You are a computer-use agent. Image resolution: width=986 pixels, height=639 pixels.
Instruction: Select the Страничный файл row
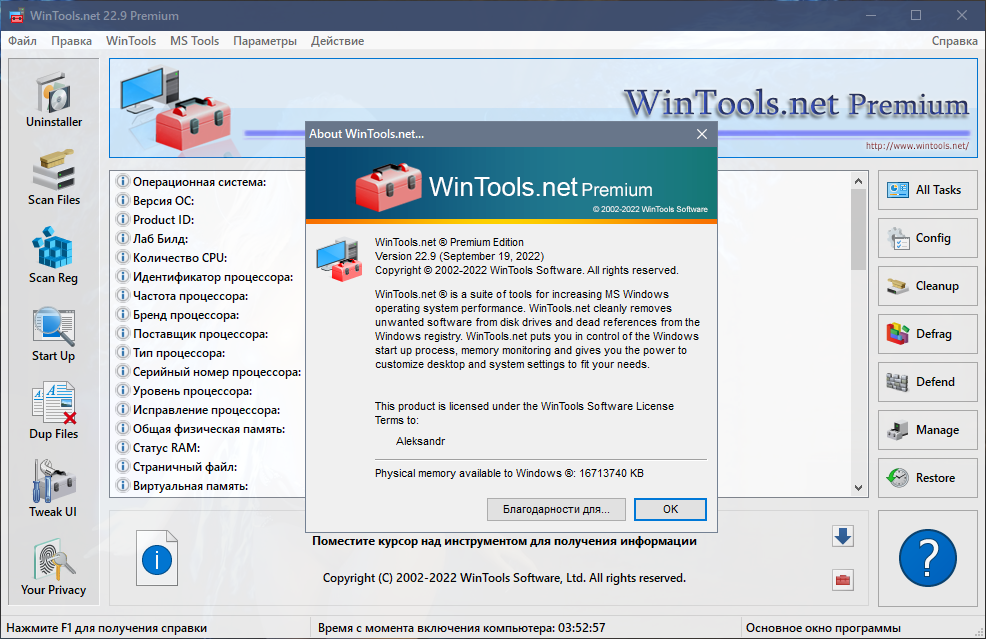click(x=177, y=467)
